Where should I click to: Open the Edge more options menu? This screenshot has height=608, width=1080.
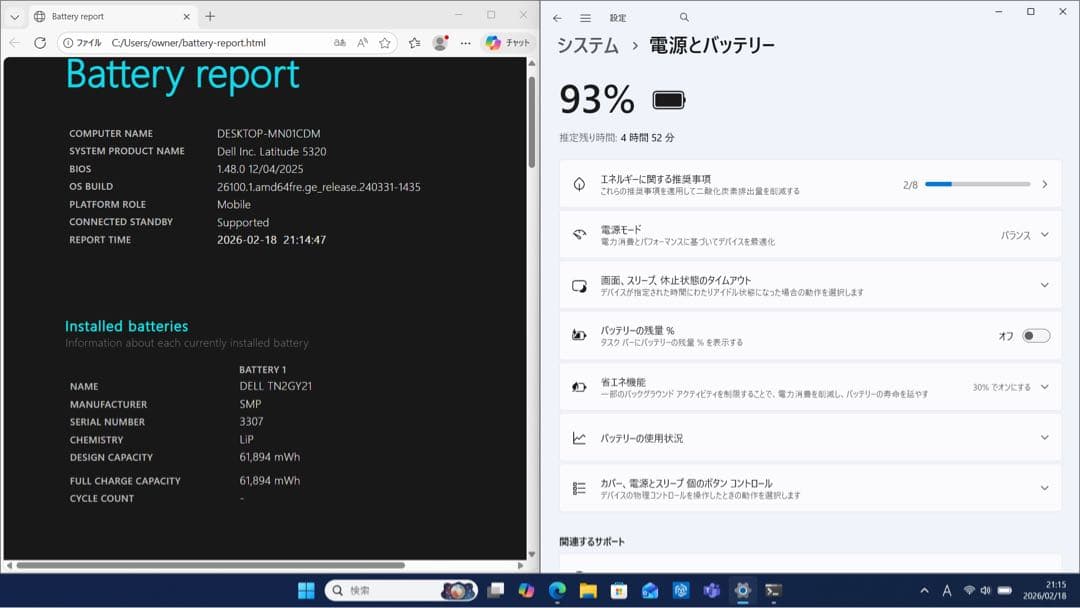pos(464,42)
